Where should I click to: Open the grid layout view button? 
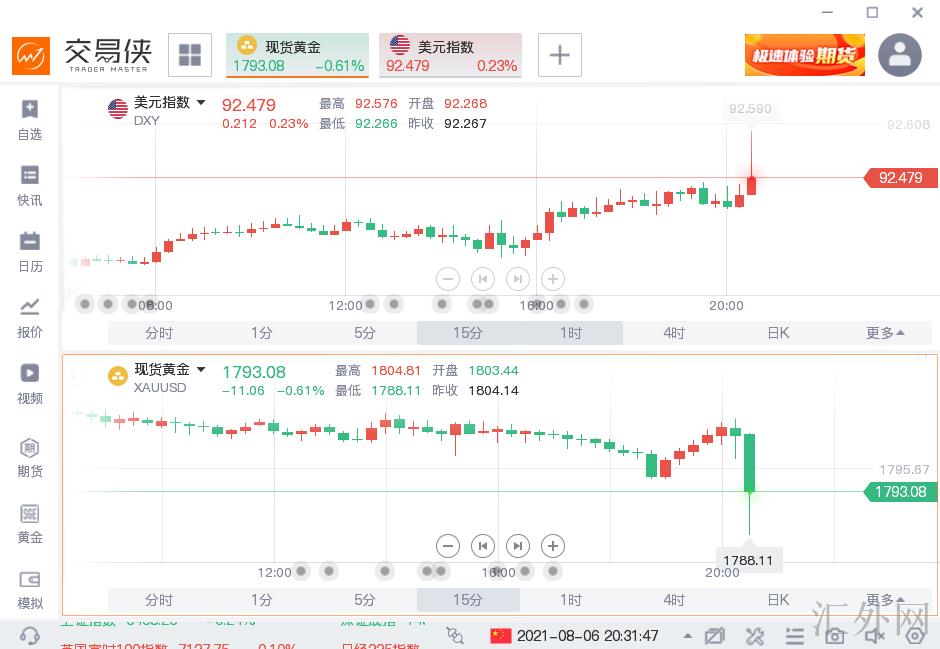pyautogui.click(x=190, y=55)
